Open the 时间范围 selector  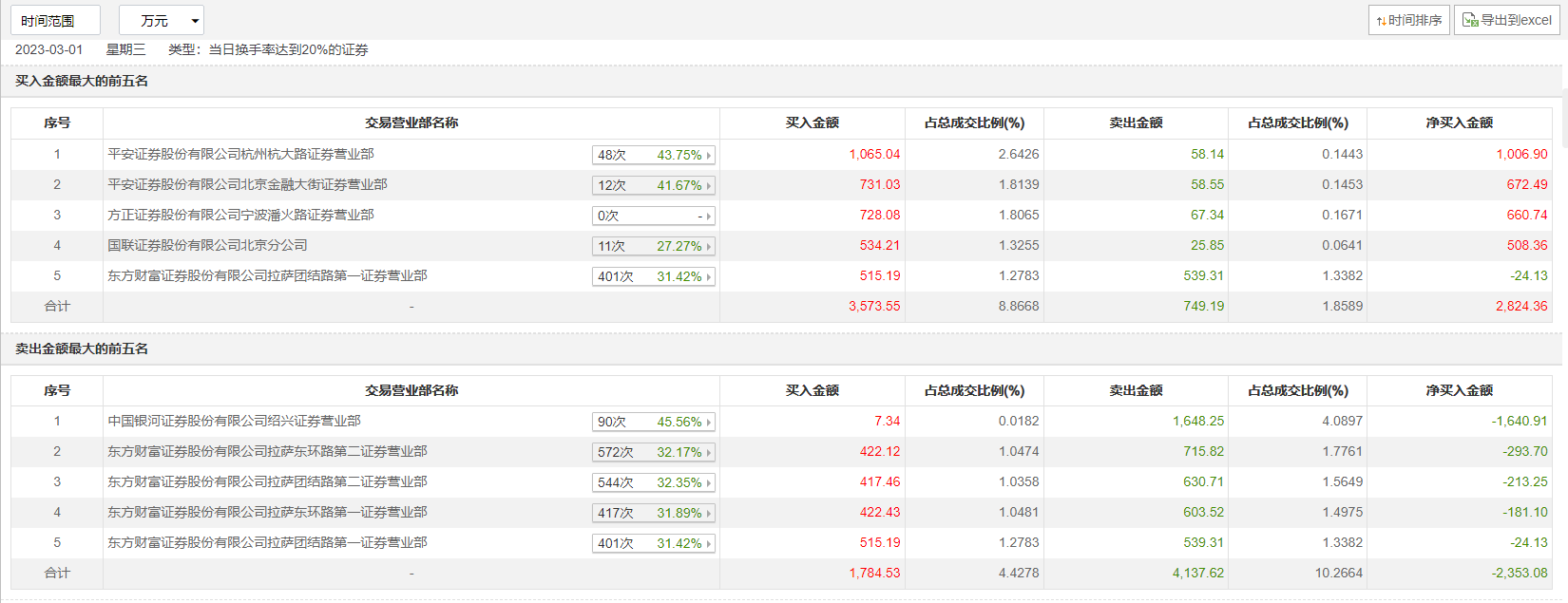[55, 20]
